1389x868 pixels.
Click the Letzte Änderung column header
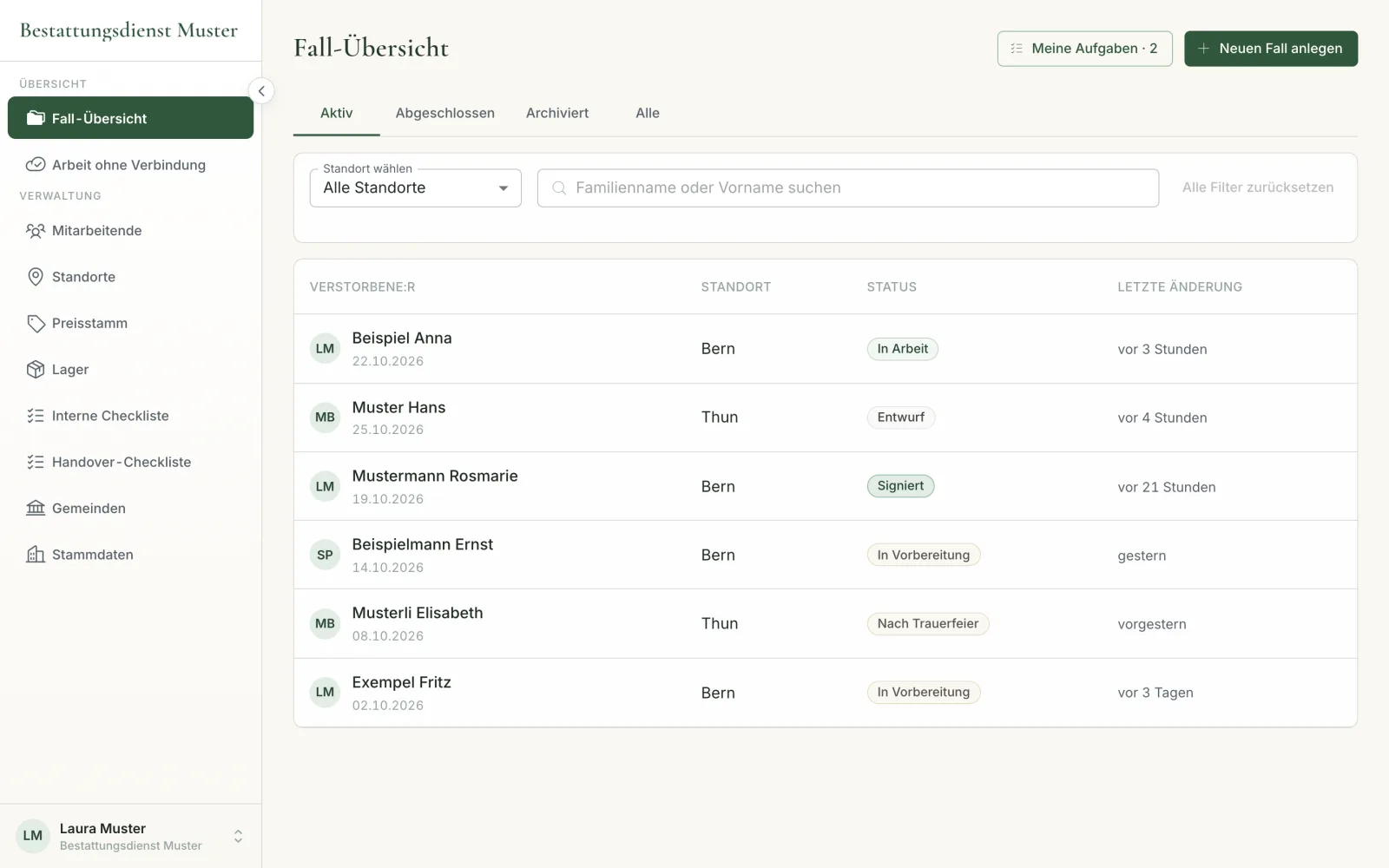(x=1180, y=287)
